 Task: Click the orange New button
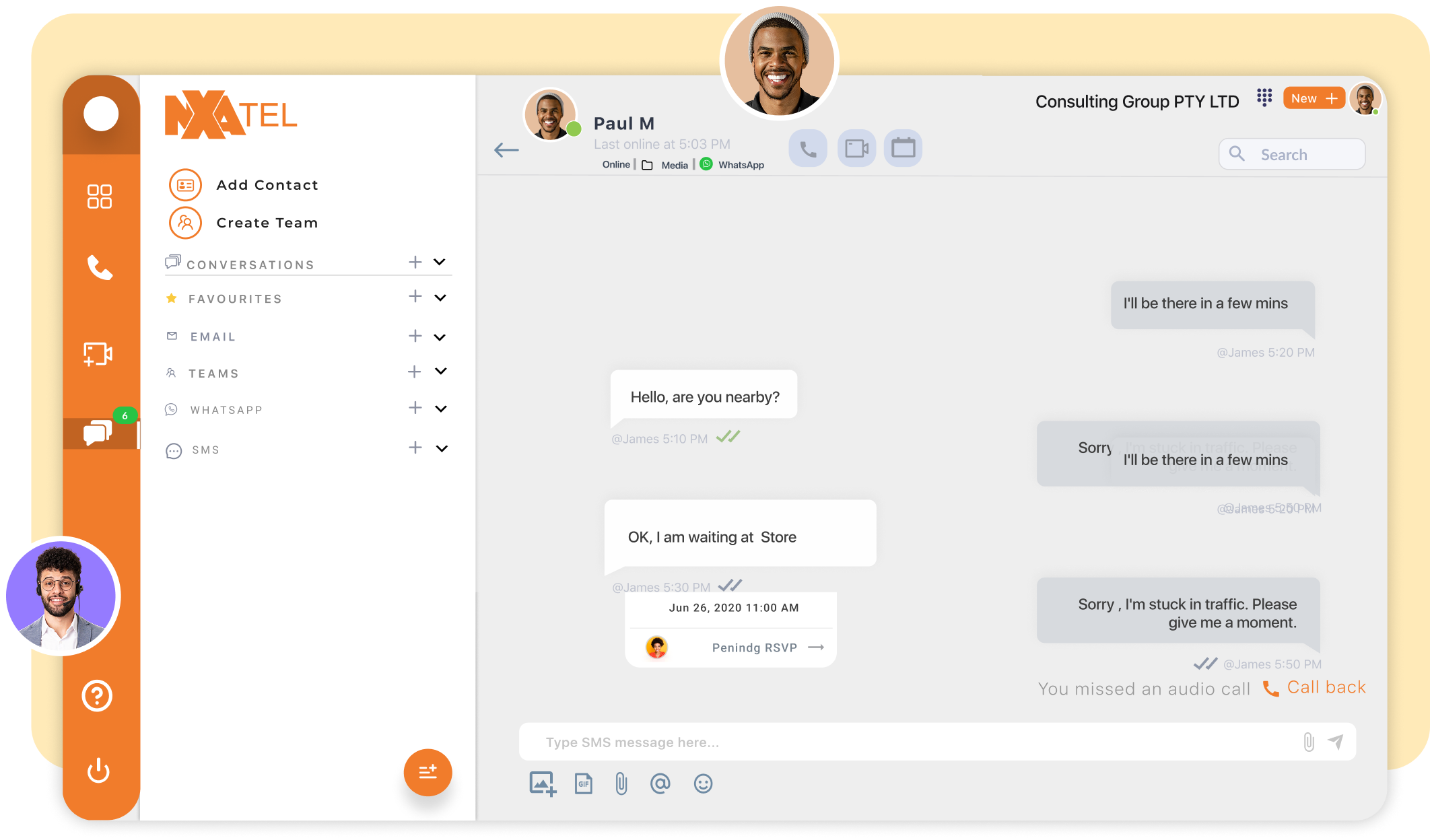(x=1314, y=98)
